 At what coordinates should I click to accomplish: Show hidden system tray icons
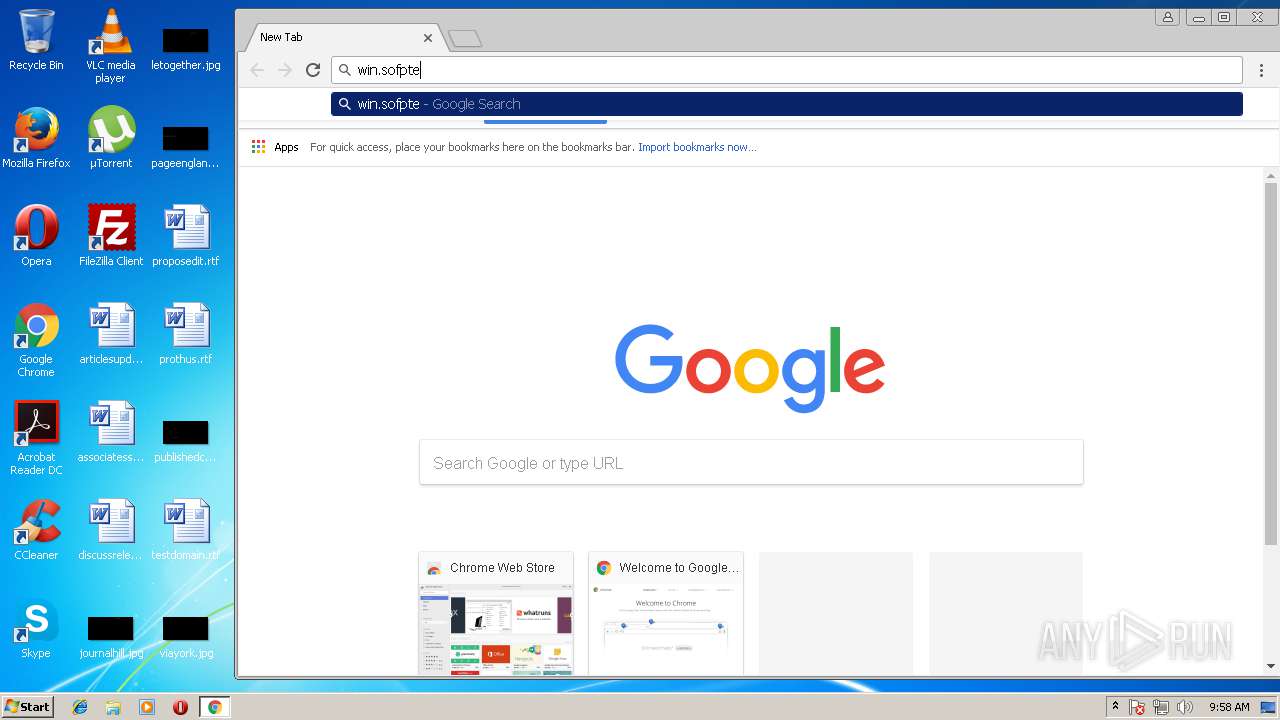[1115, 707]
